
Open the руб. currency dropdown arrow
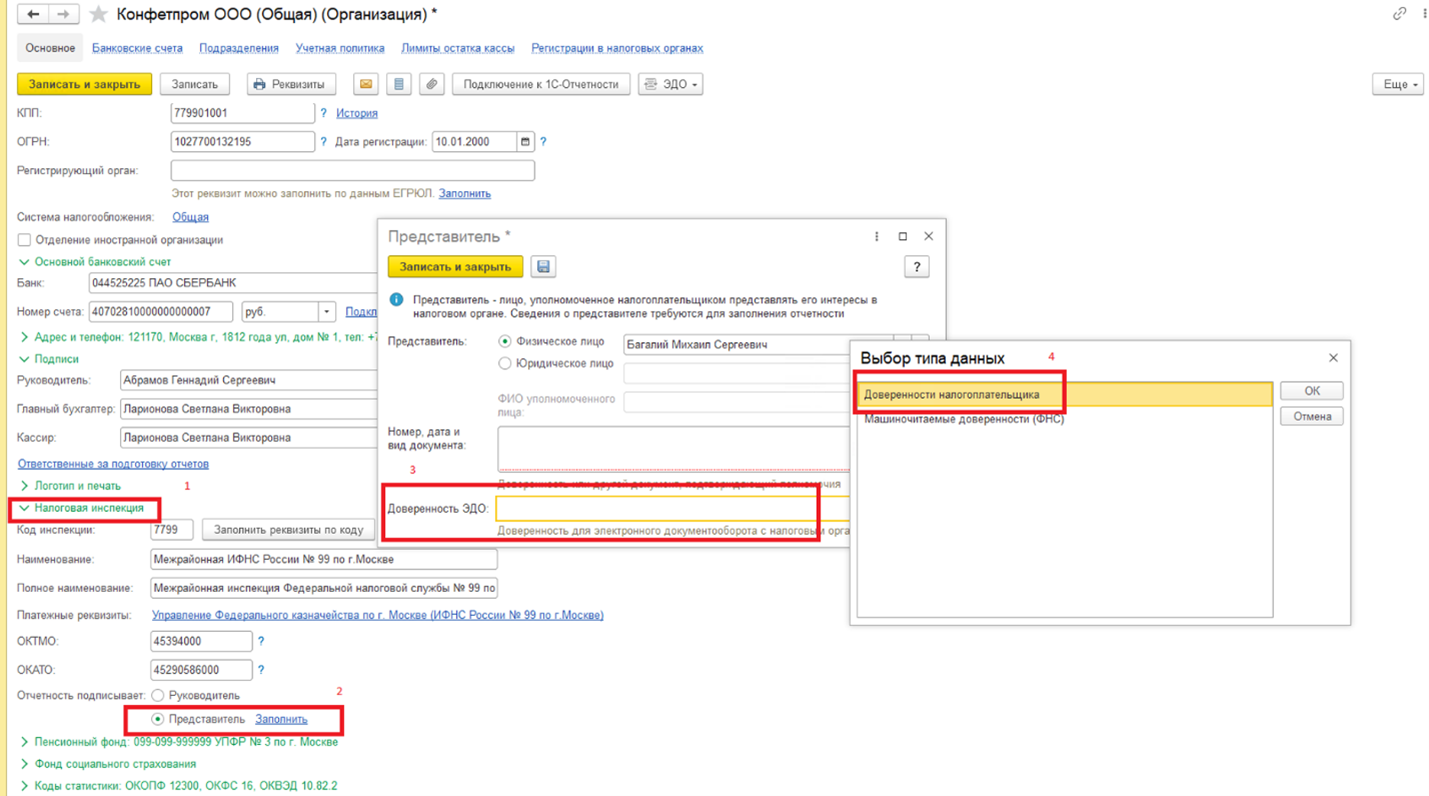point(326,312)
